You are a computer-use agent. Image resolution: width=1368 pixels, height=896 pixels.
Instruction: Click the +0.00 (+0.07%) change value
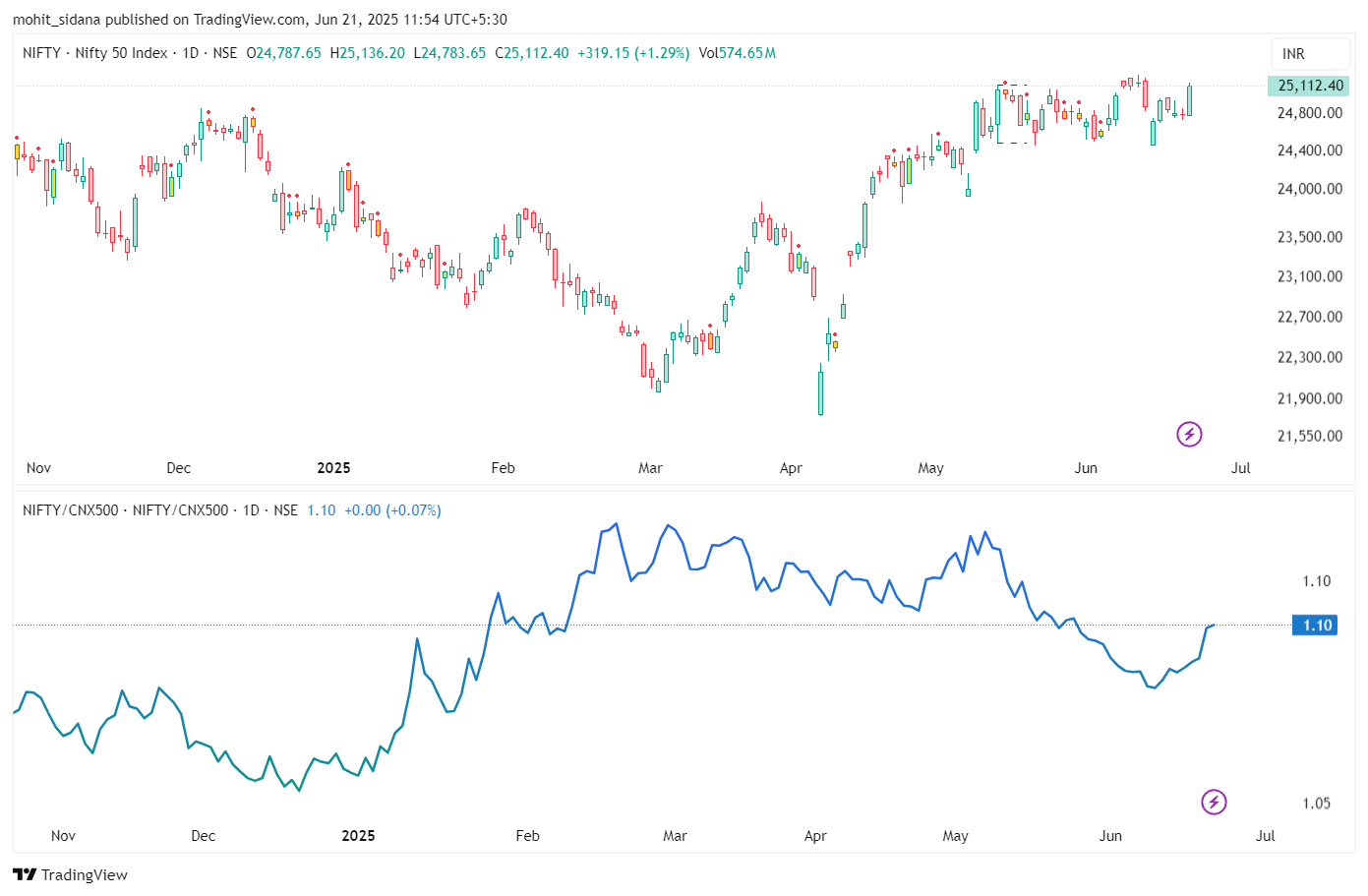(392, 510)
